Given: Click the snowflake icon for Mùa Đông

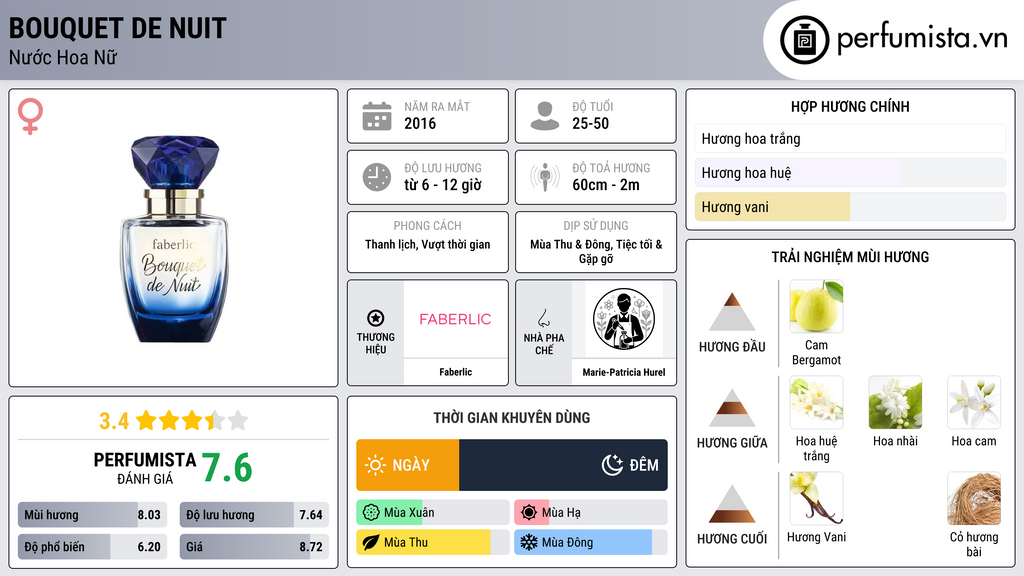Looking at the screenshot, I should pyautogui.click(x=529, y=542).
